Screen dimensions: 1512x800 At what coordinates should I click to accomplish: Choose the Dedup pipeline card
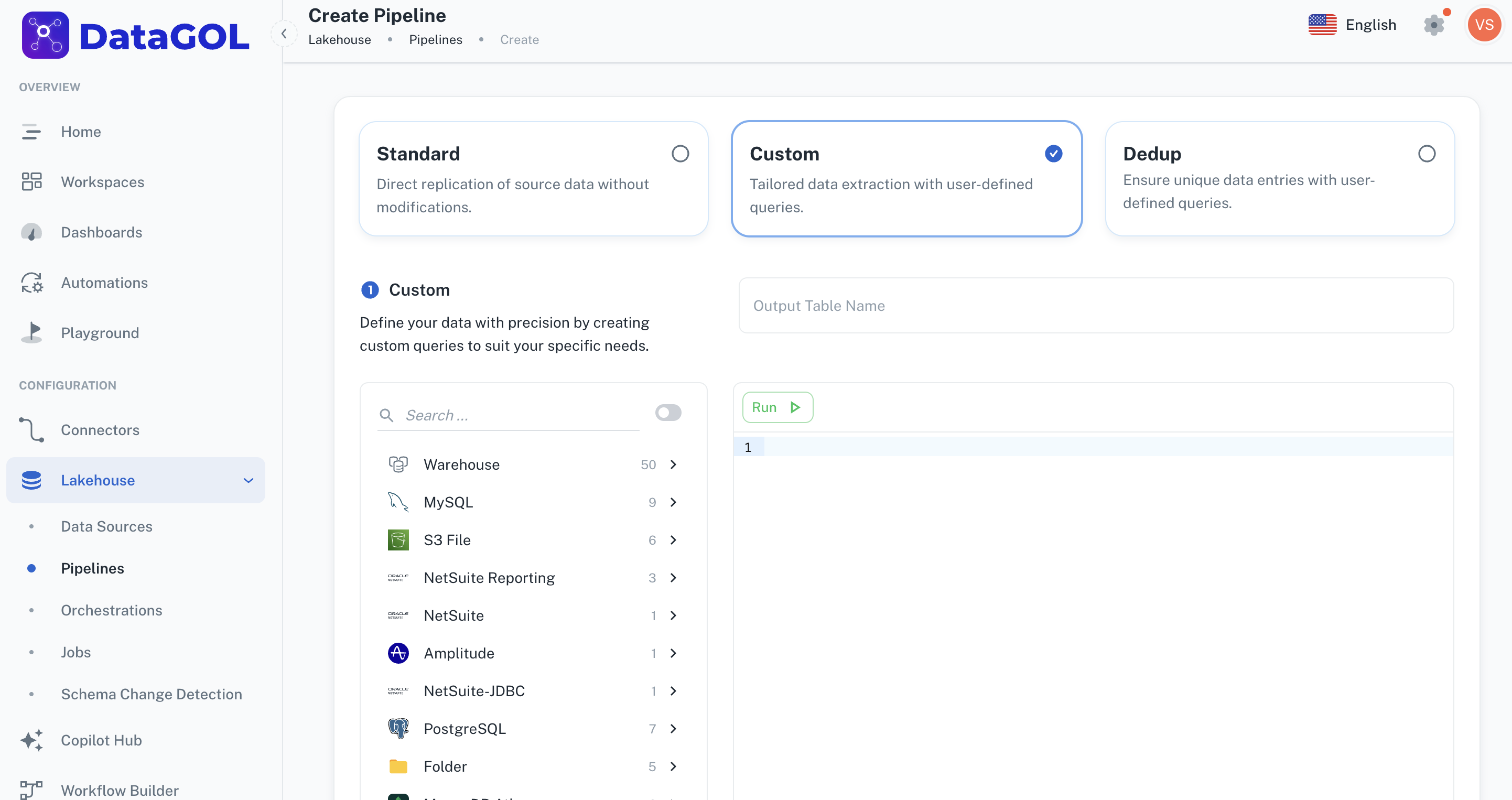click(x=1280, y=179)
